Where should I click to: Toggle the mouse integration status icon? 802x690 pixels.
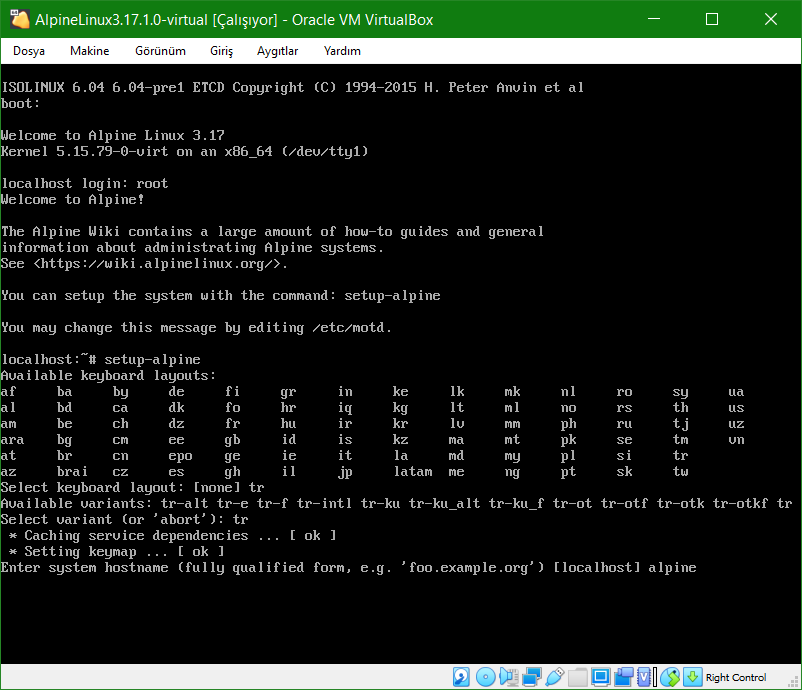pyautogui.click(x=670, y=677)
